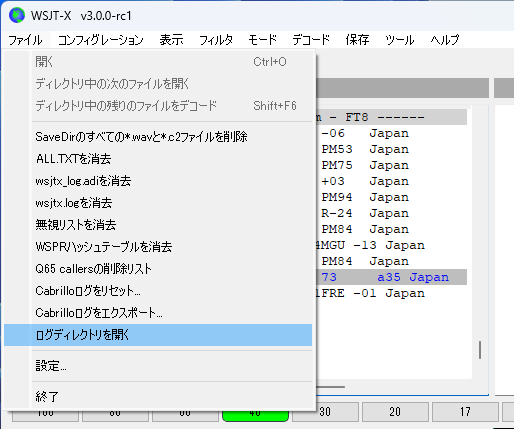The width and height of the screenshot is (514, 429).
Task: Select decode row with FRE -01 Japan
Action: [x=392, y=293]
